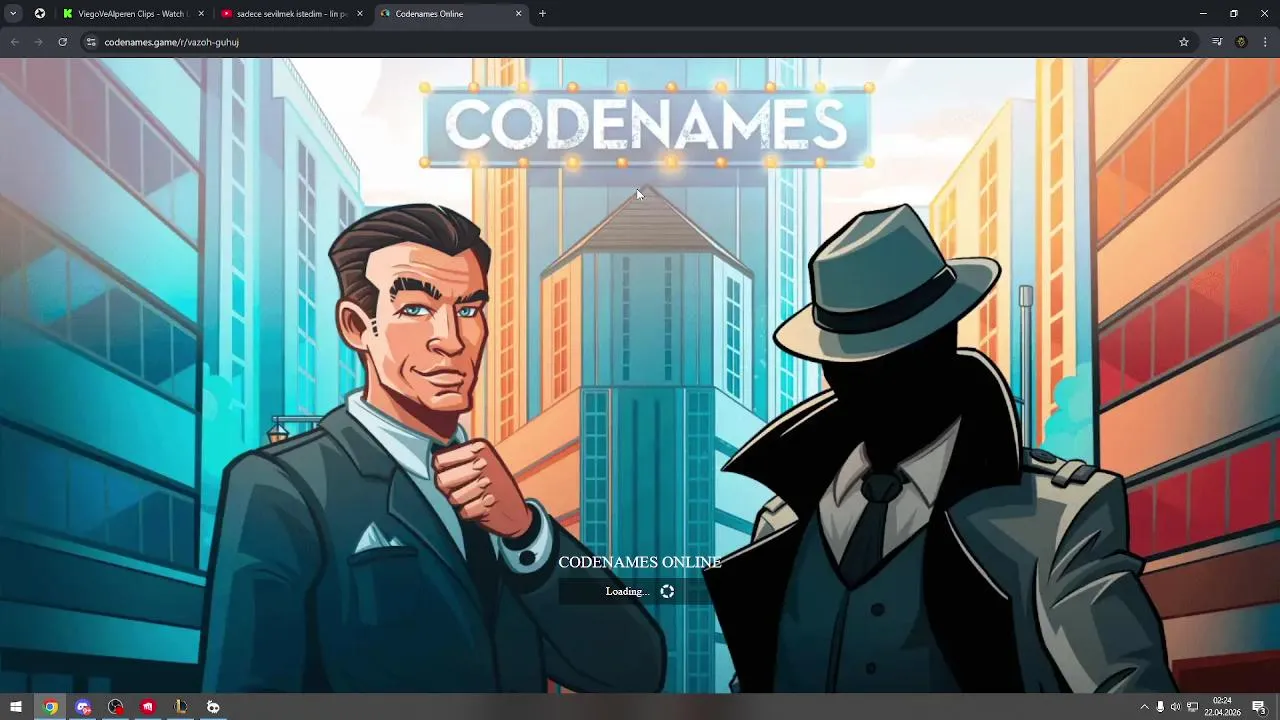Open OBS Studio recording taskbar icon
Screen dimensions: 1280x720
(116, 707)
